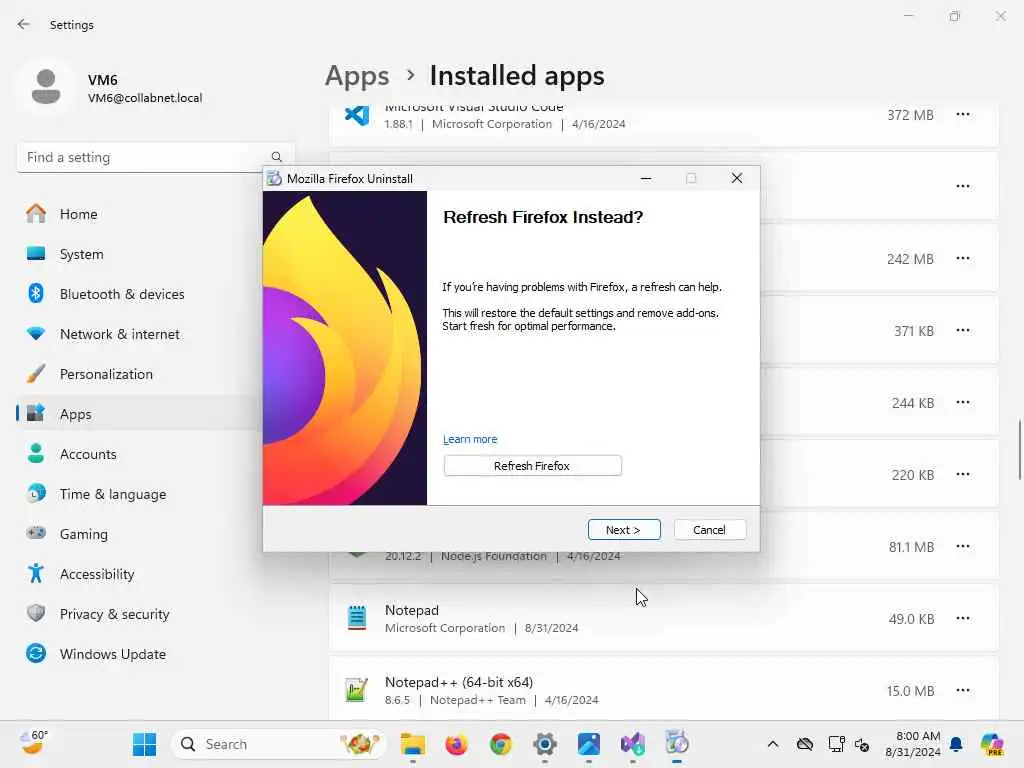
Task: Open Bluetooth & devices settings
Action: pyautogui.click(x=140, y=294)
